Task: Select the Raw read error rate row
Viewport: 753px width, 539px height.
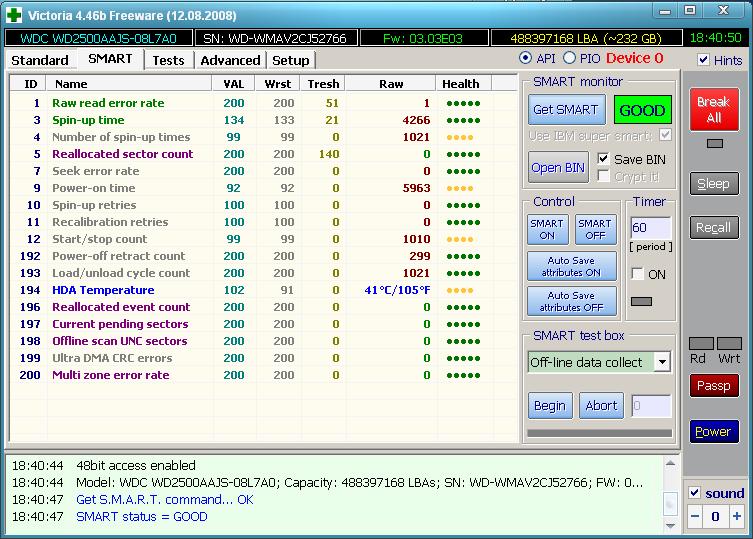Action: [263, 103]
